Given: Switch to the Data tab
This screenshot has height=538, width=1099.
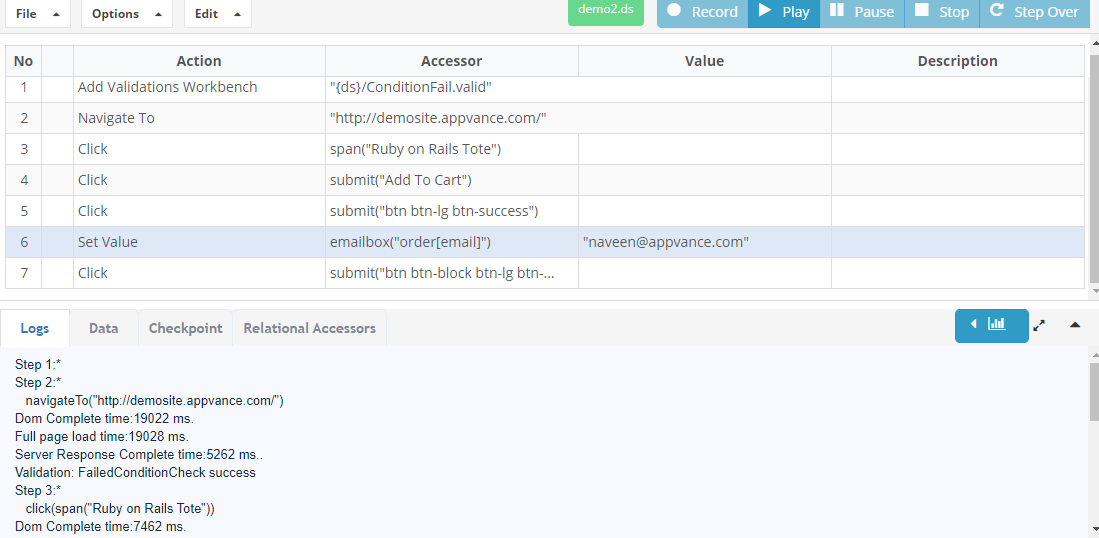Looking at the screenshot, I should [x=104, y=328].
